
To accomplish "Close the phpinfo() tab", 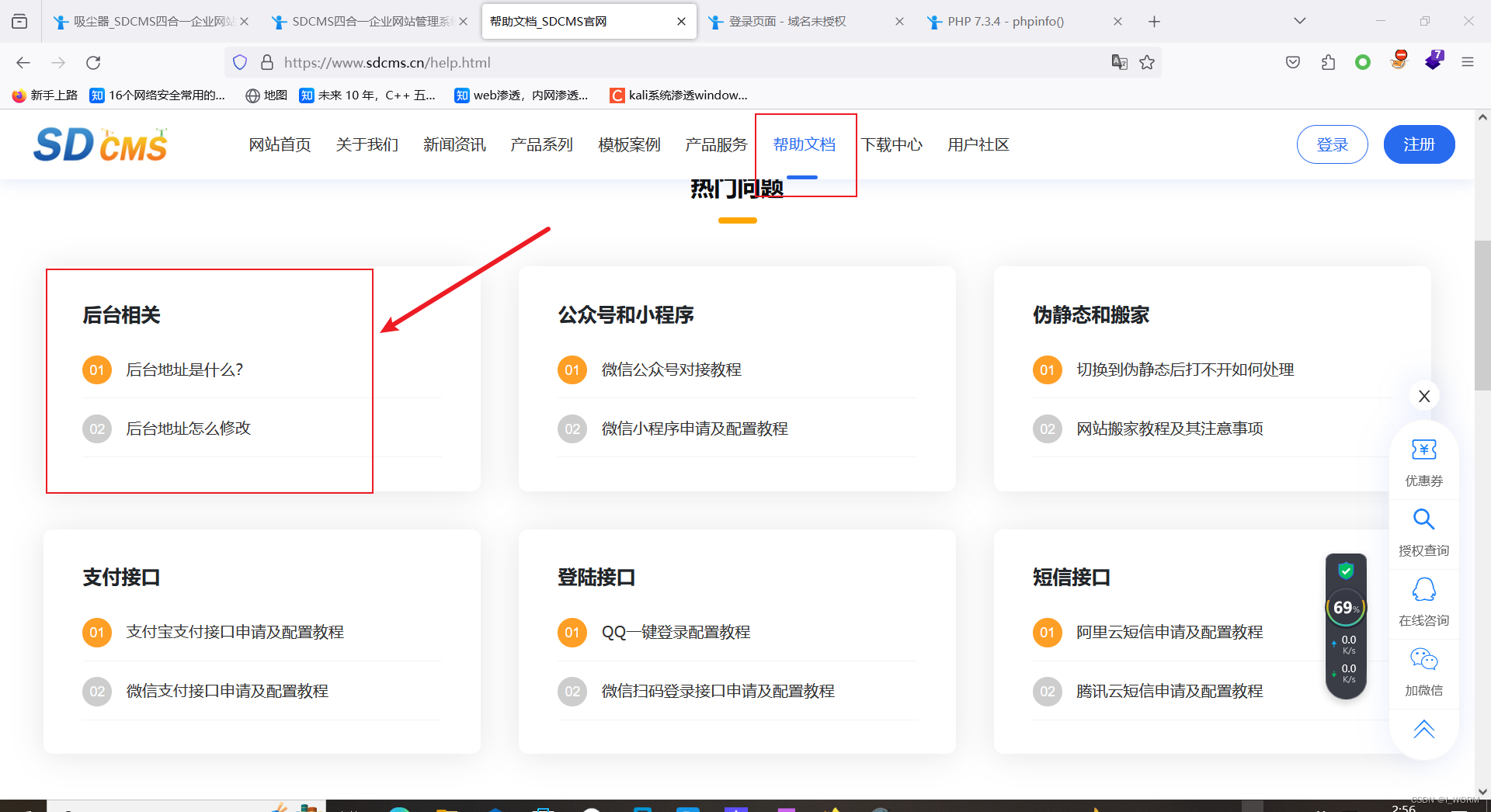I will [1117, 22].
